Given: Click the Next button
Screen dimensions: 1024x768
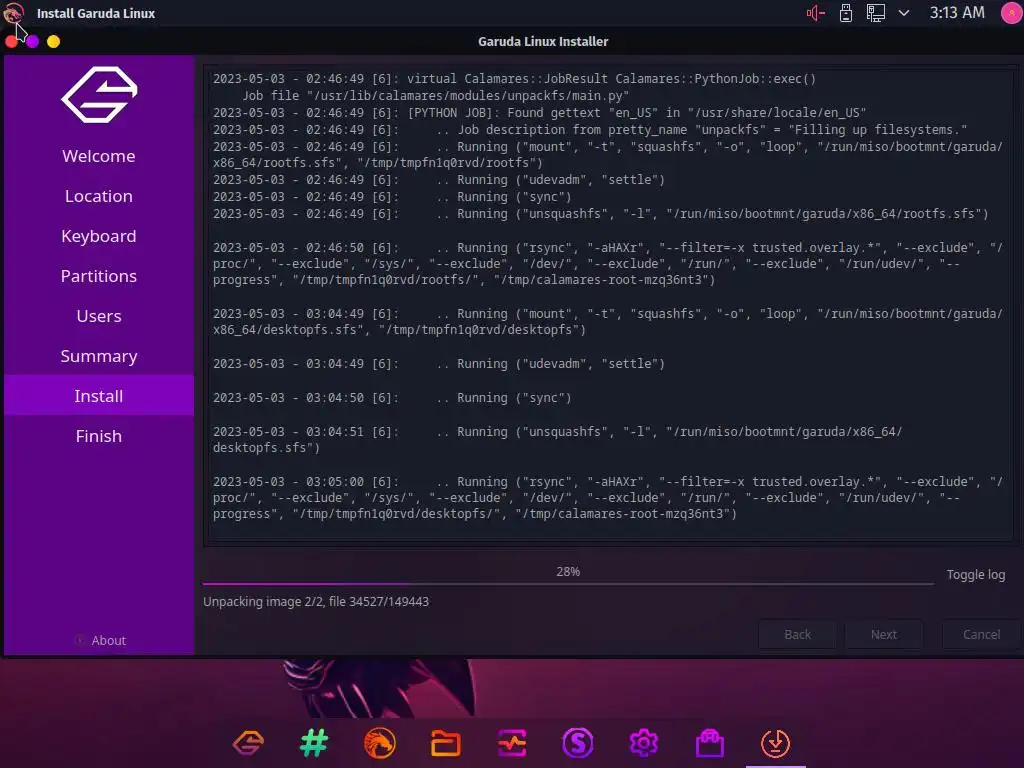Looking at the screenshot, I should [x=884, y=634].
